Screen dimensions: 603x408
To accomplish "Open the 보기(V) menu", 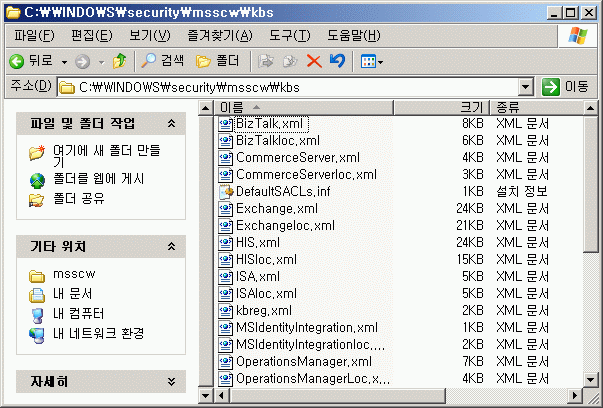I will coord(150,35).
